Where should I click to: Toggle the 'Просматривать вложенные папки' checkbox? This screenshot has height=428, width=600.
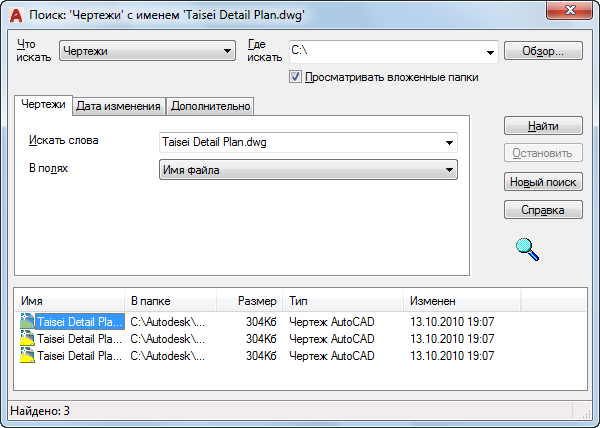[x=295, y=77]
